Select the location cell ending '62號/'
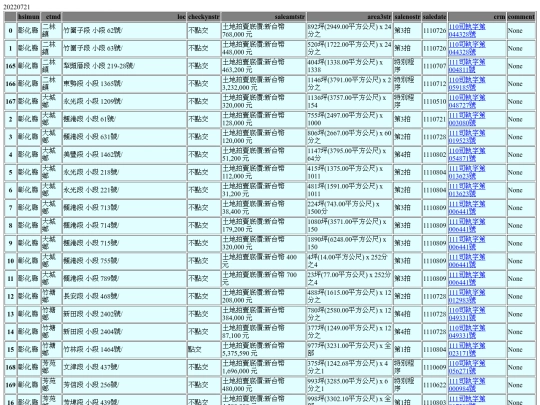The image size is (540, 405). [124, 31]
